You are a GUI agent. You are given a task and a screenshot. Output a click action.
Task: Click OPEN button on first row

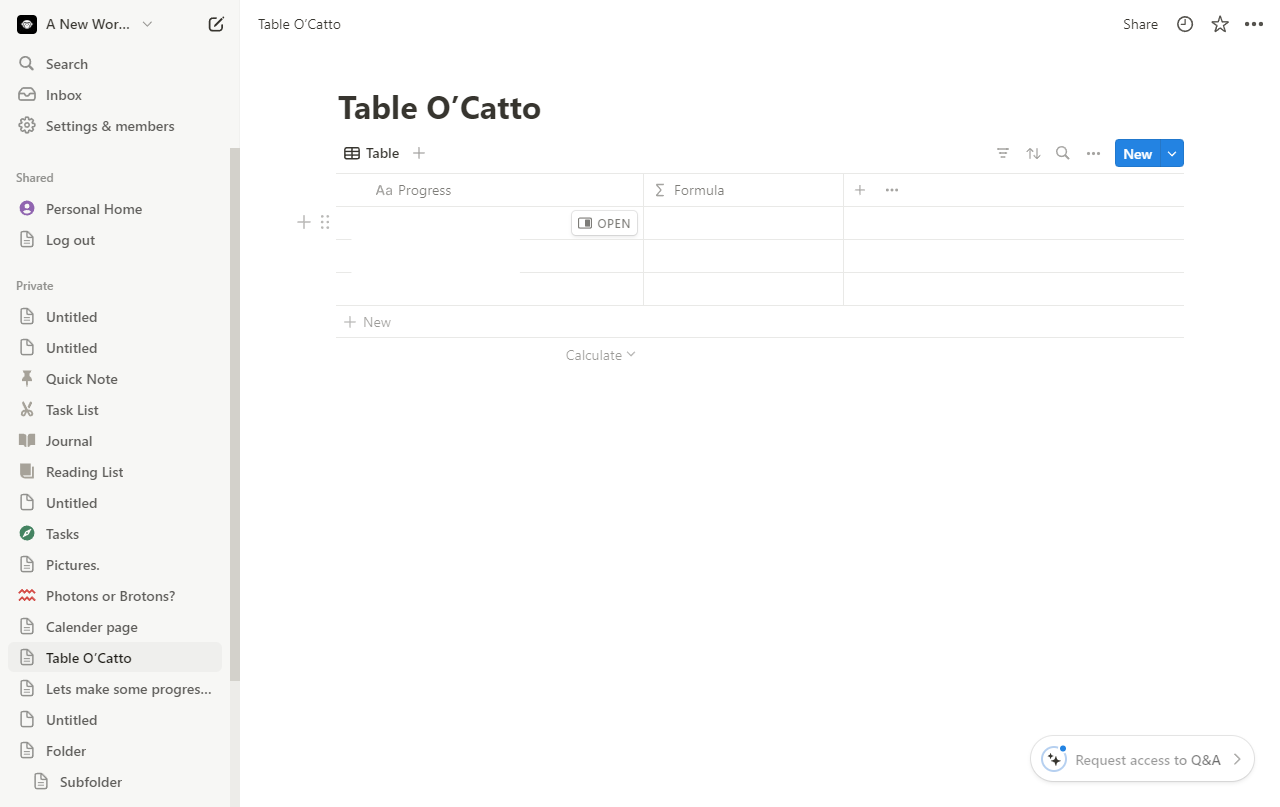point(604,223)
